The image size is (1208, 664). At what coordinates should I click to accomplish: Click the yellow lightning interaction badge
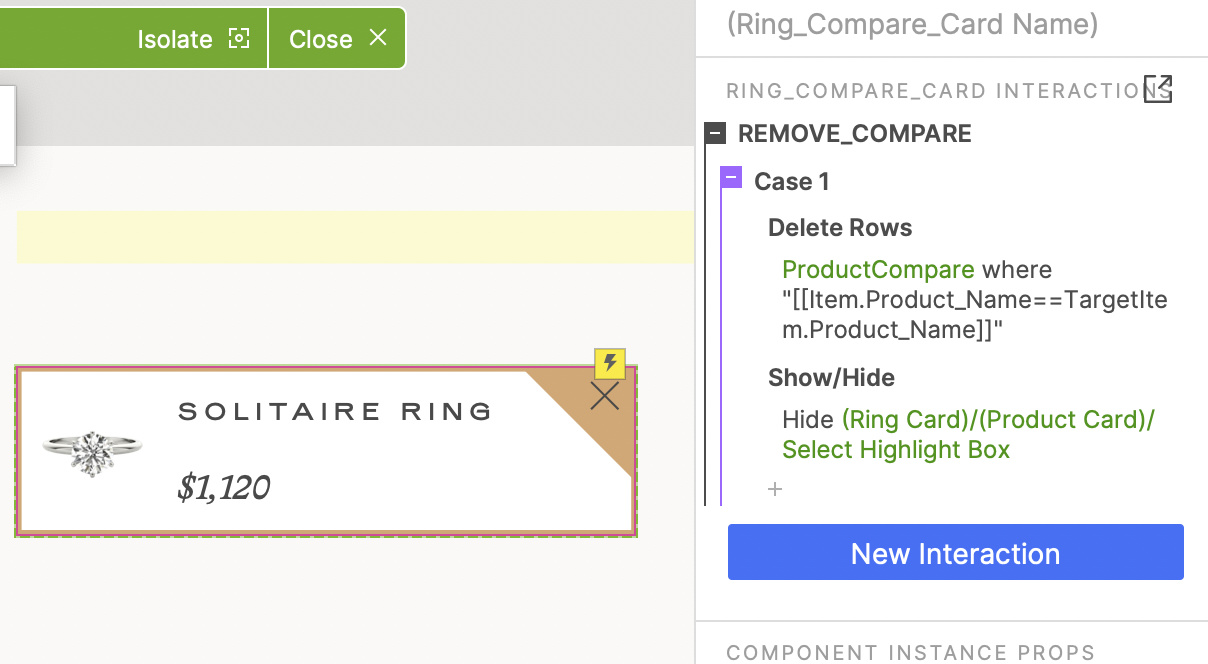(610, 363)
